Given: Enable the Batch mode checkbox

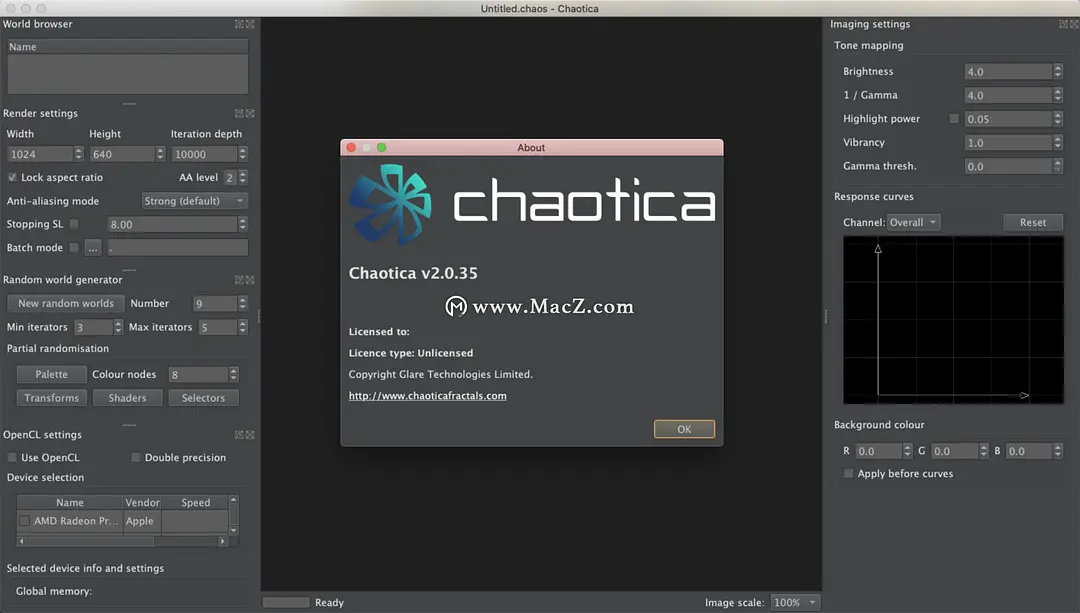Looking at the screenshot, I should click(x=74, y=247).
